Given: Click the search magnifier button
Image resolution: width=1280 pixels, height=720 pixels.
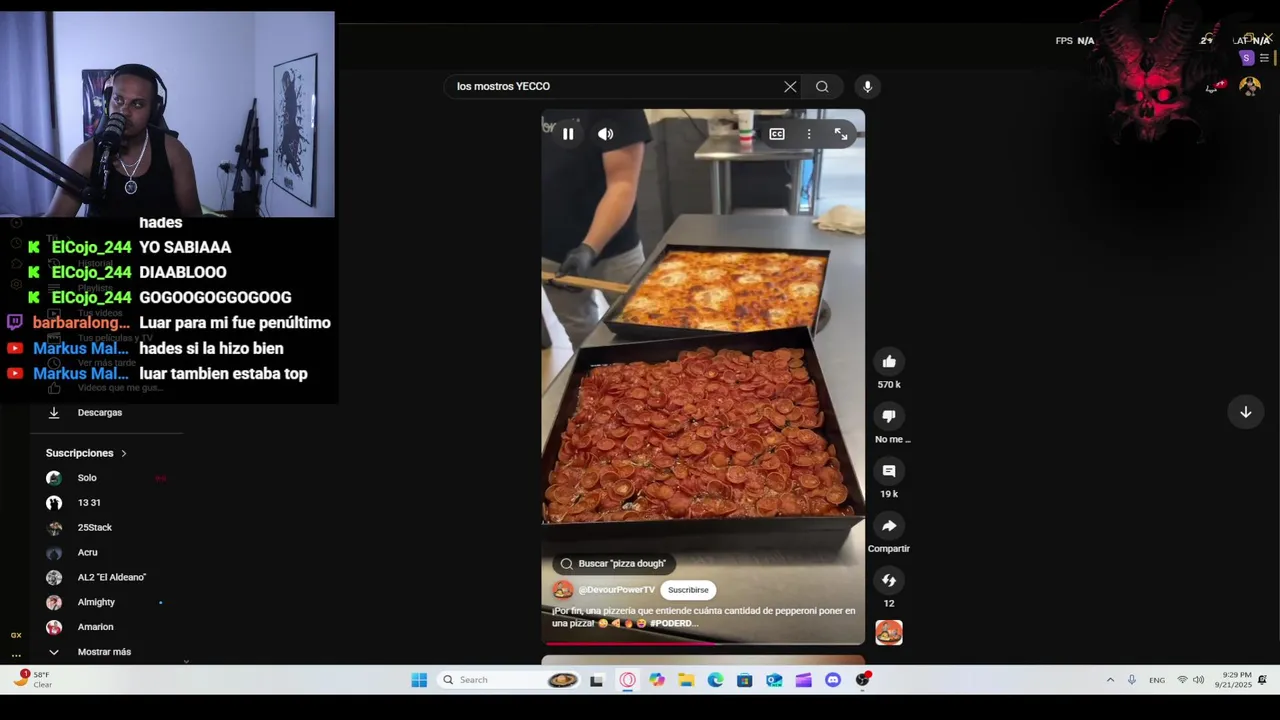Looking at the screenshot, I should [x=822, y=87].
